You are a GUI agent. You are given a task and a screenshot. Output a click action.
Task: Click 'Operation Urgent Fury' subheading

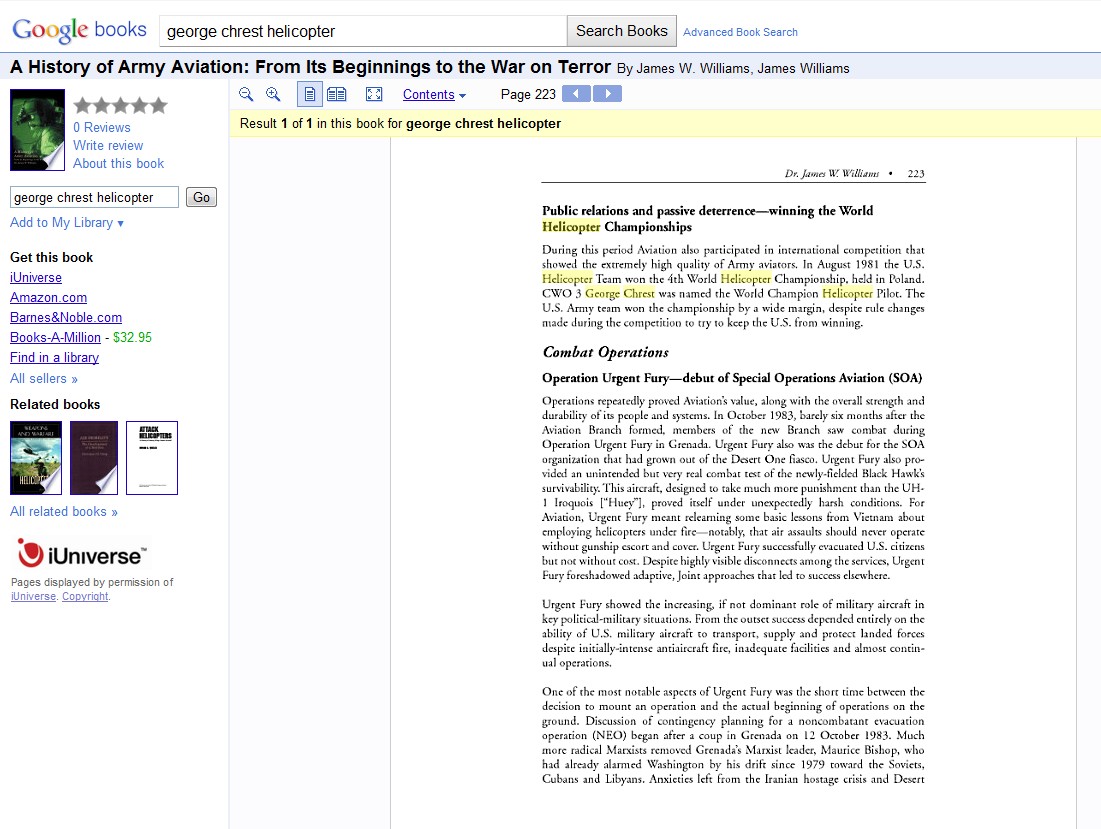[732, 378]
